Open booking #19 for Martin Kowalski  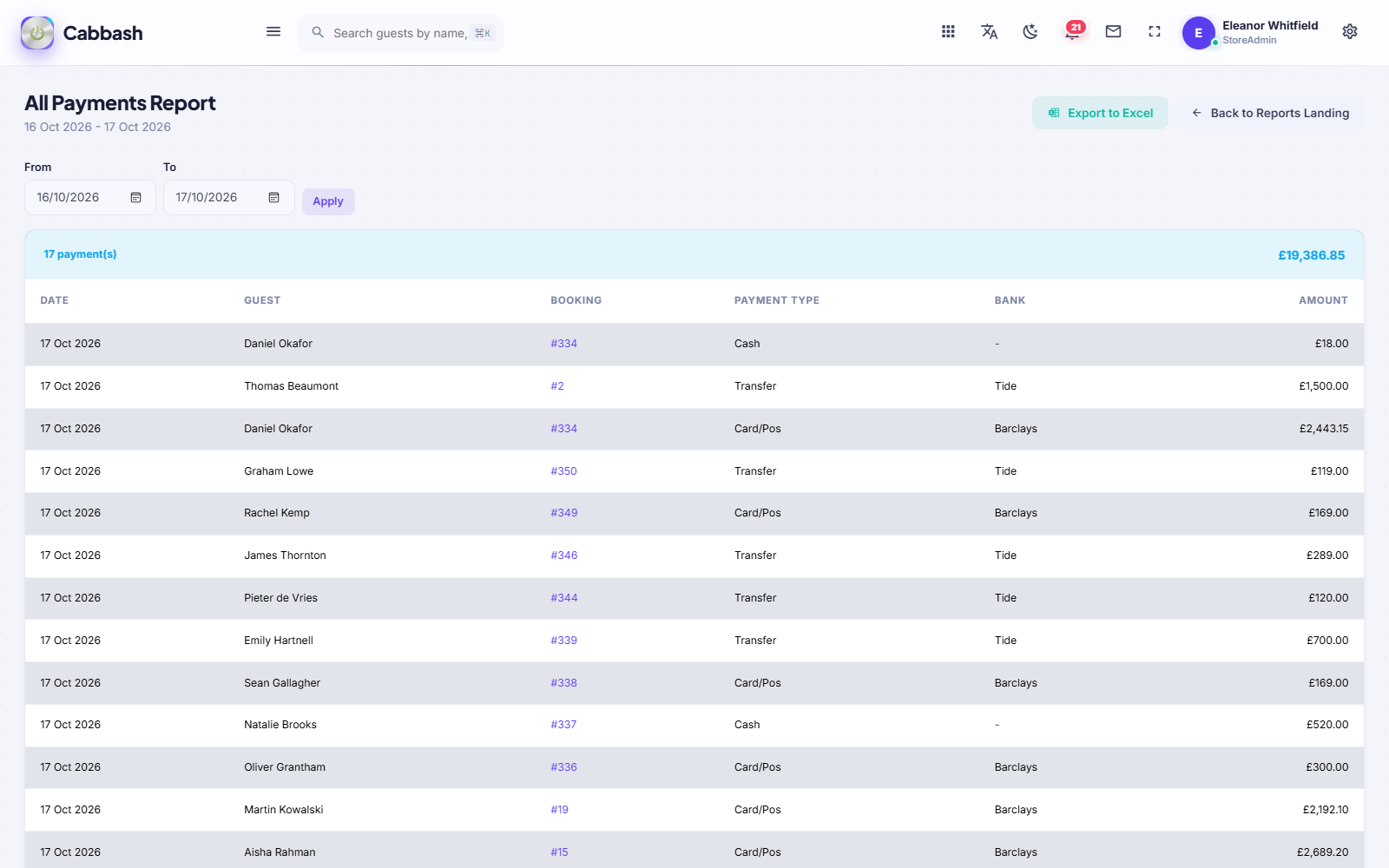tap(559, 810)
